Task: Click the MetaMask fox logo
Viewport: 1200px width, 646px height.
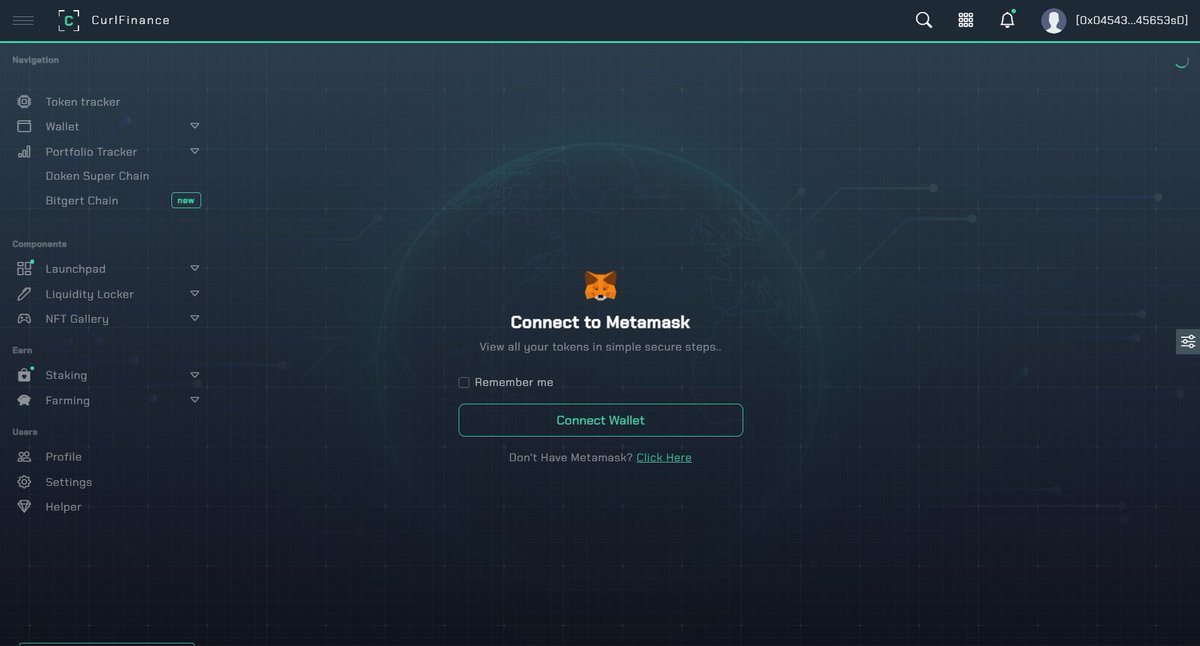Action: (600, 286)
